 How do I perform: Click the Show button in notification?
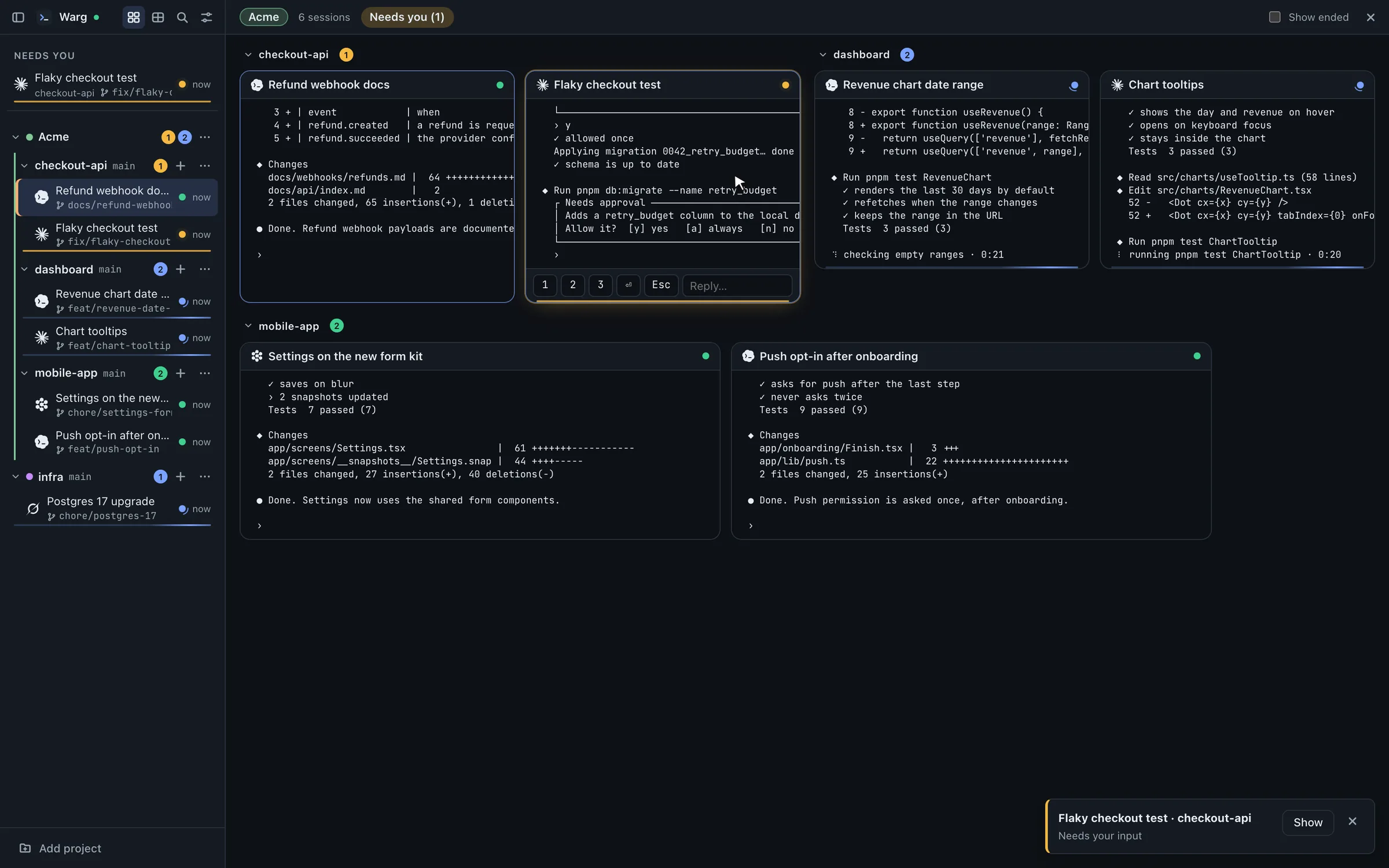(x=1308, y=822)
